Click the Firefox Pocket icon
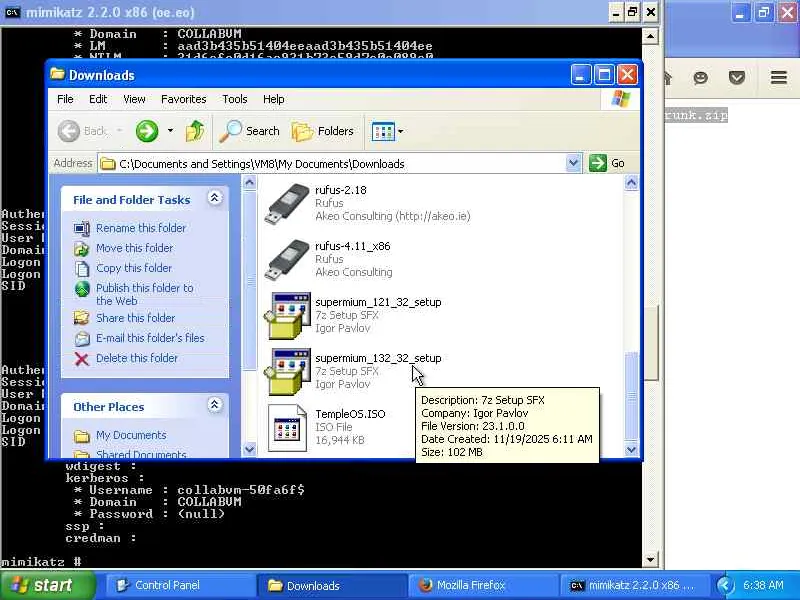The width and height of the screenshot is (800, 600). click(x=736, y=78)
